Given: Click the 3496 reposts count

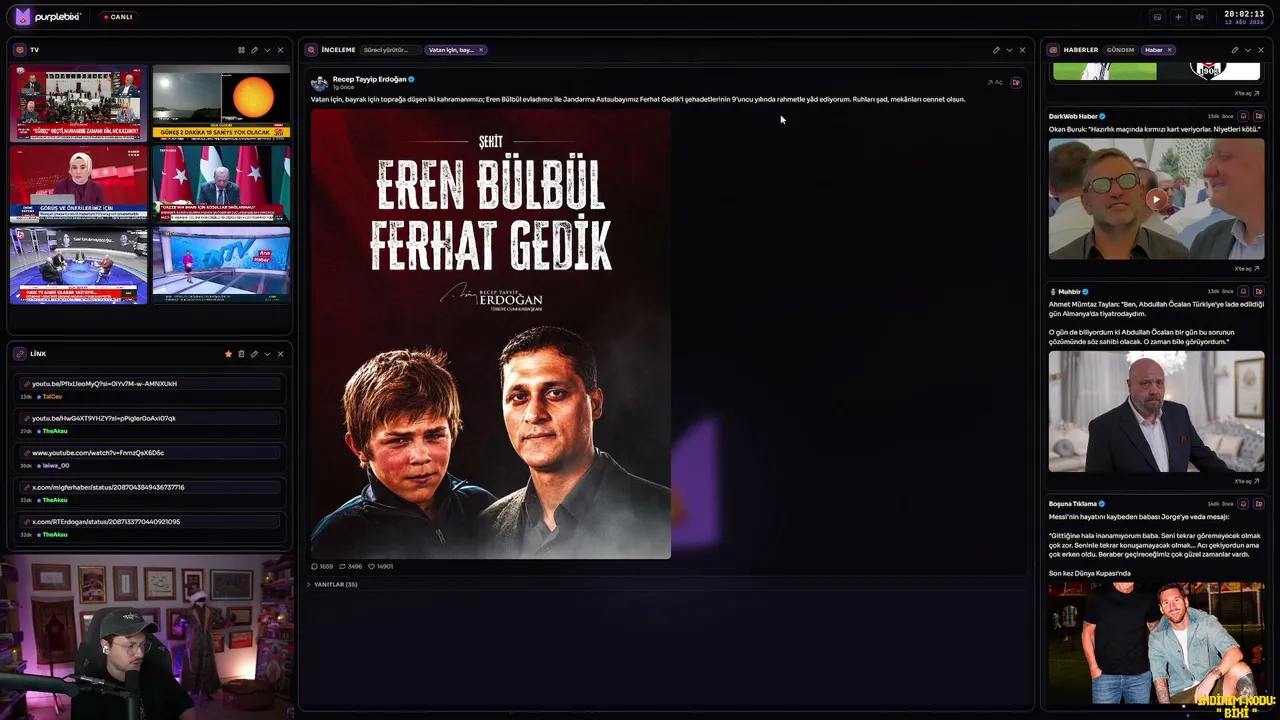Looking at the screenshot, I should pos(351,567).
